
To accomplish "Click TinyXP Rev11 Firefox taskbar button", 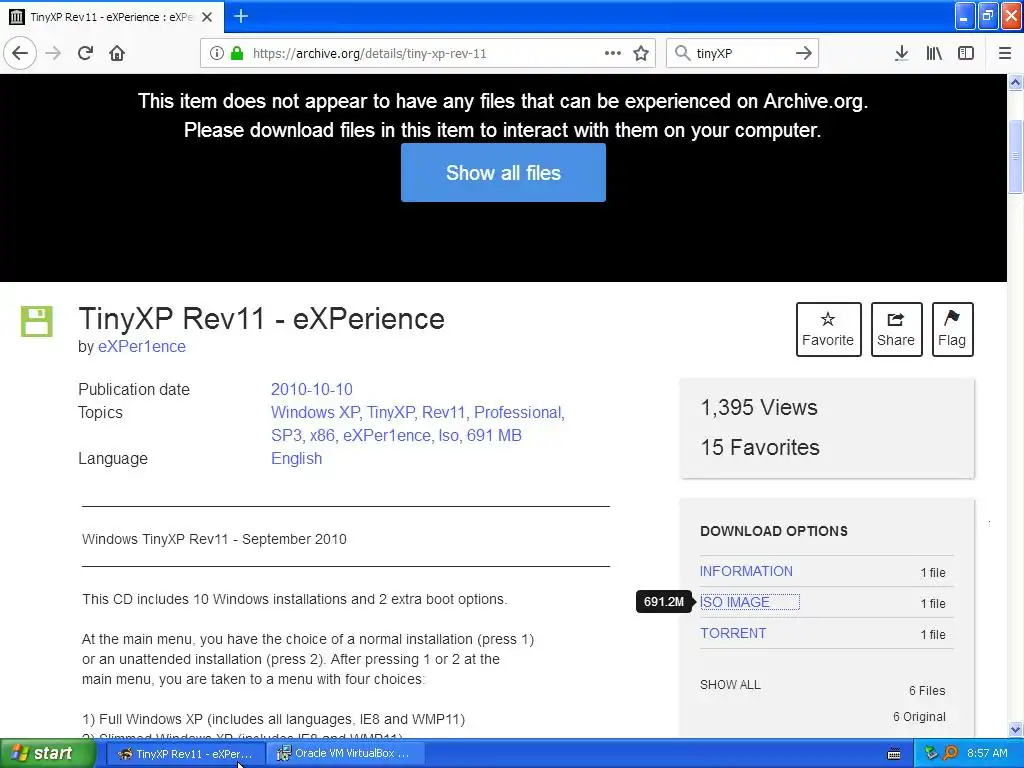I will pos(185,754).
